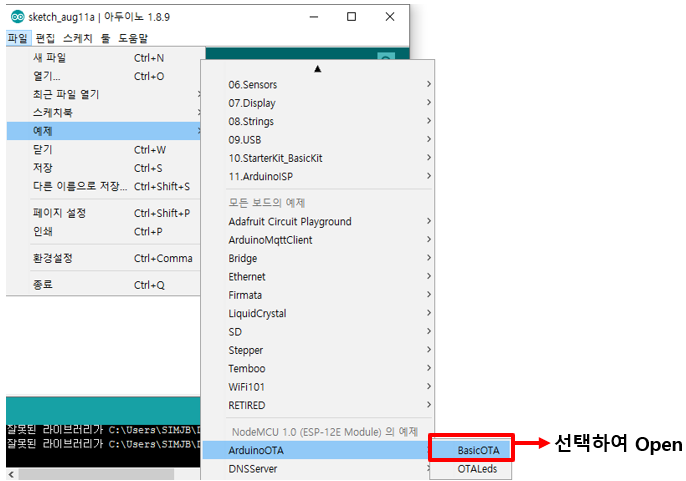Open RETIRED examples submenu
This screenshot has width=686, height=481.
tap(318, 405)
